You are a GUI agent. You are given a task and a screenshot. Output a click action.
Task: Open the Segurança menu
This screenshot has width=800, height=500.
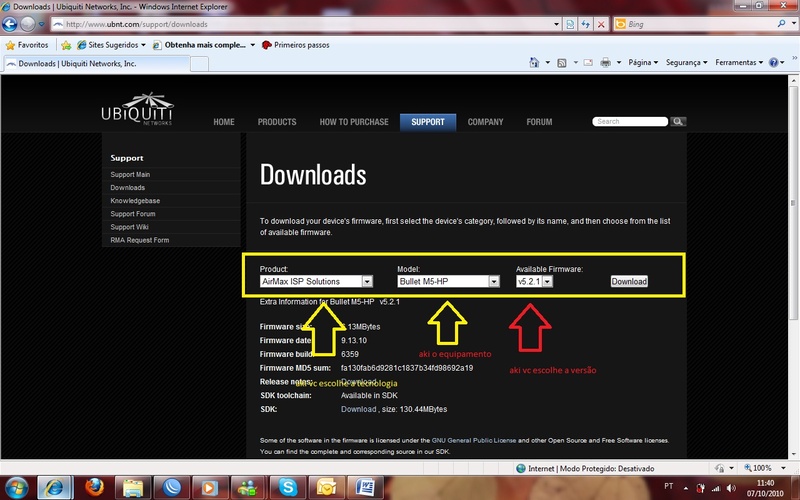point(687,62)
